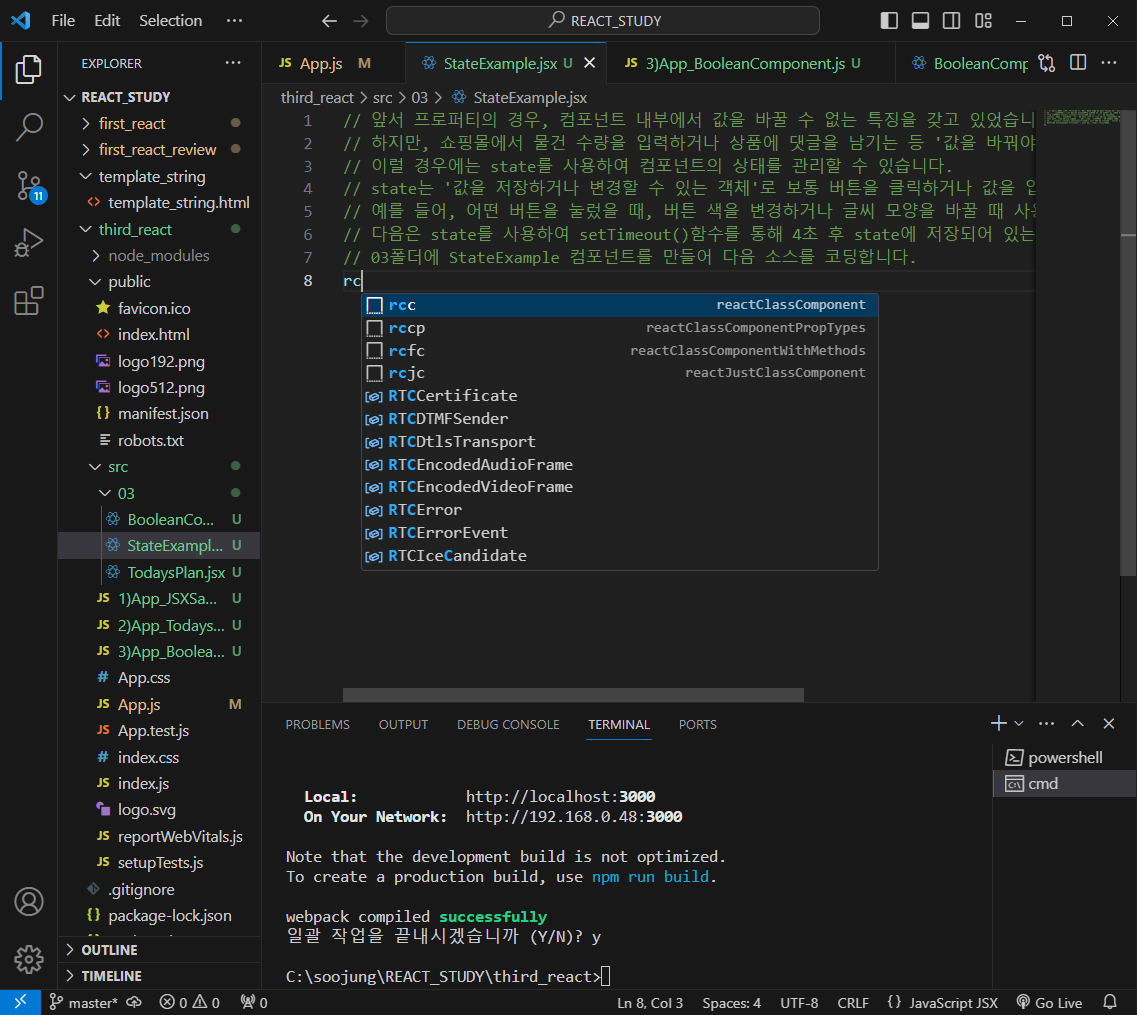Change the CRLF end of line sequence
Viewport: 1137px width, 1015px height.
853,1003
